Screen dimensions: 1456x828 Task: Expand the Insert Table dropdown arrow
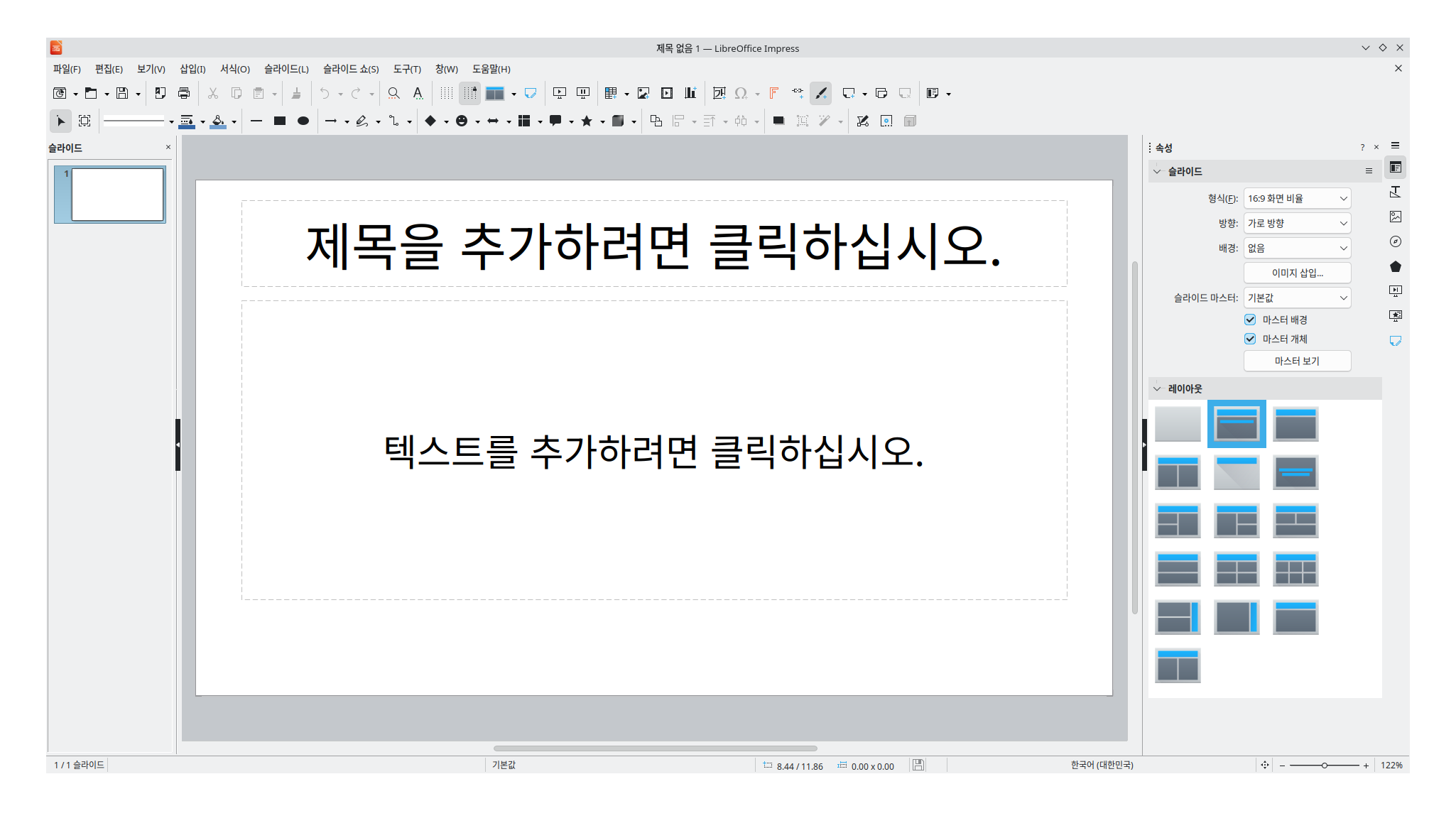(x=626, y=94)
